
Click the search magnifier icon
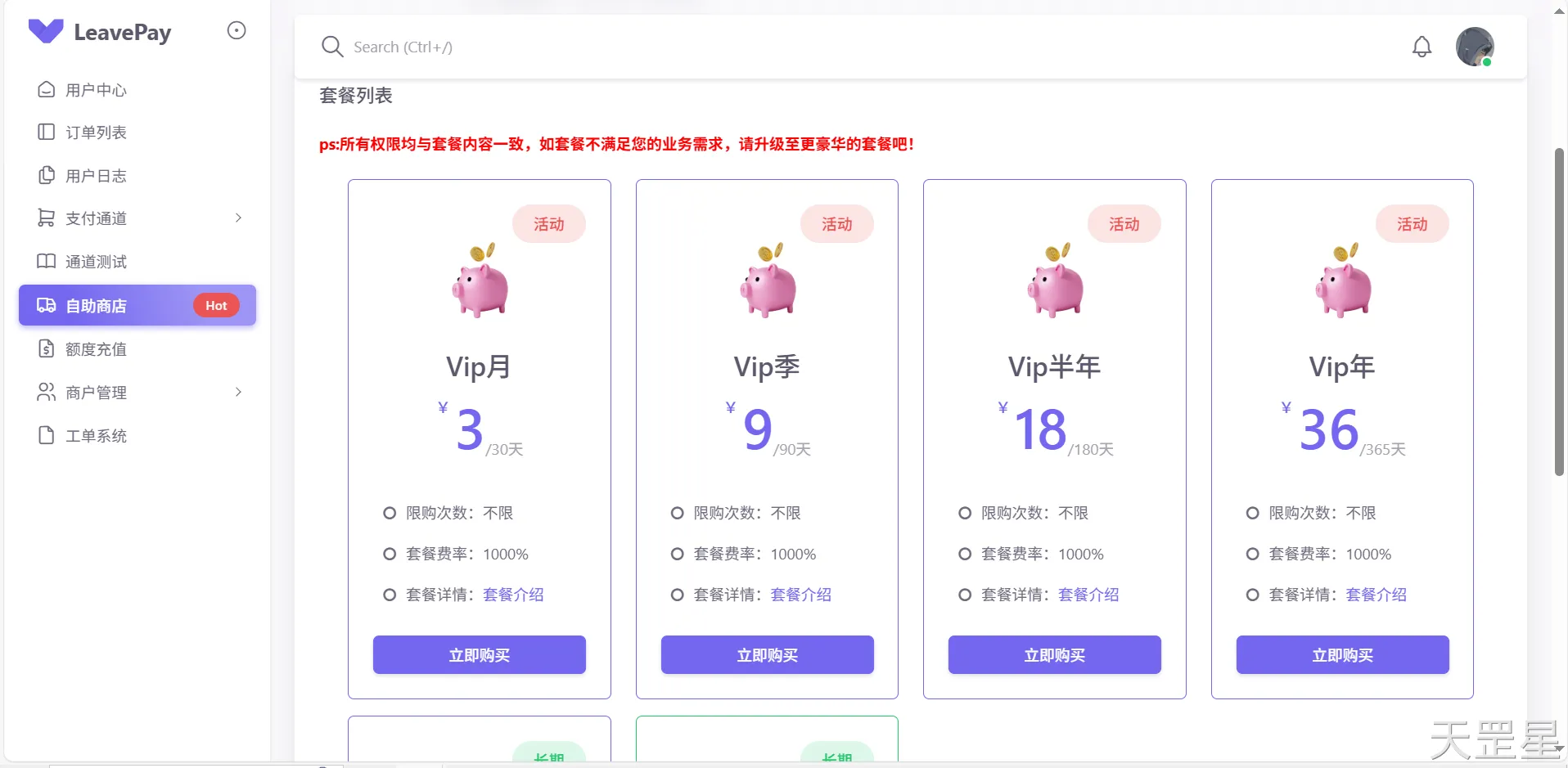[x=332, y=47]
